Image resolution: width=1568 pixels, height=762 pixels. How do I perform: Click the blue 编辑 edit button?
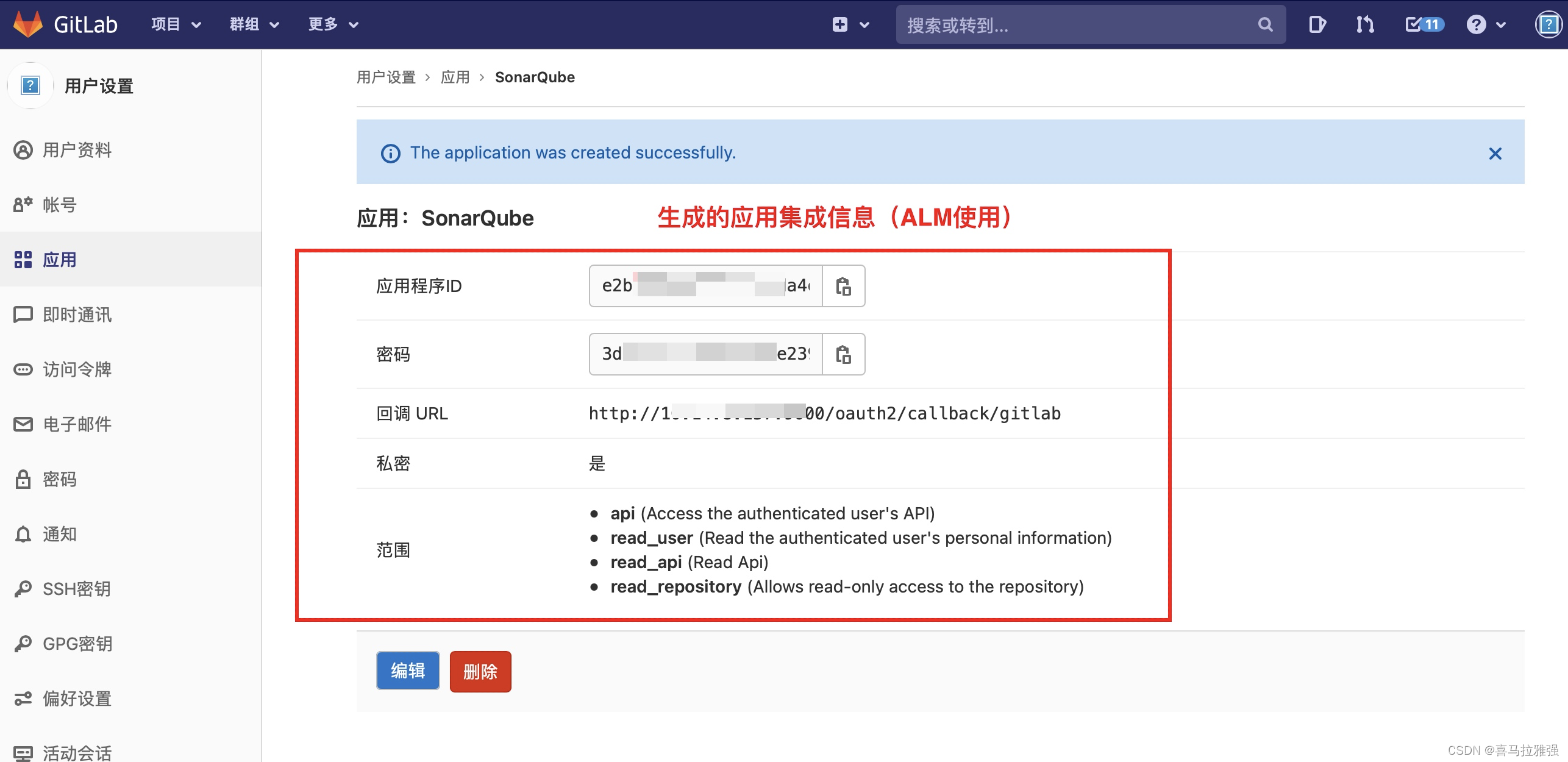point(408,671)
